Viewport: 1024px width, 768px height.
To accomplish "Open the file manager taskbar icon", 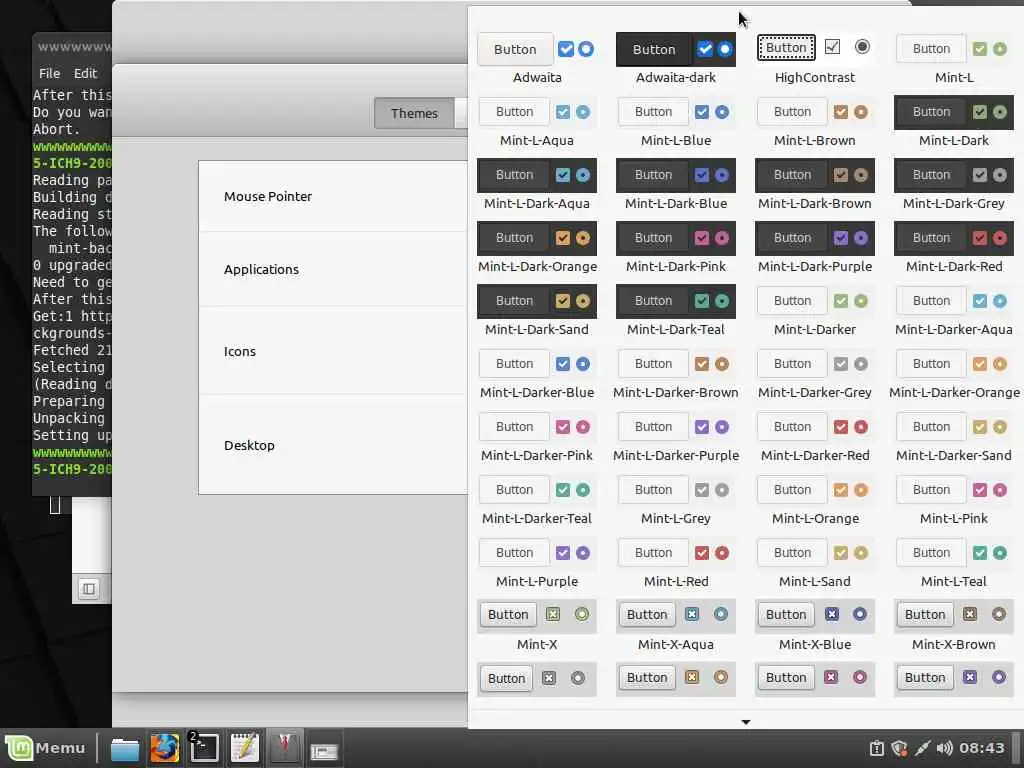I will (124, 748).
